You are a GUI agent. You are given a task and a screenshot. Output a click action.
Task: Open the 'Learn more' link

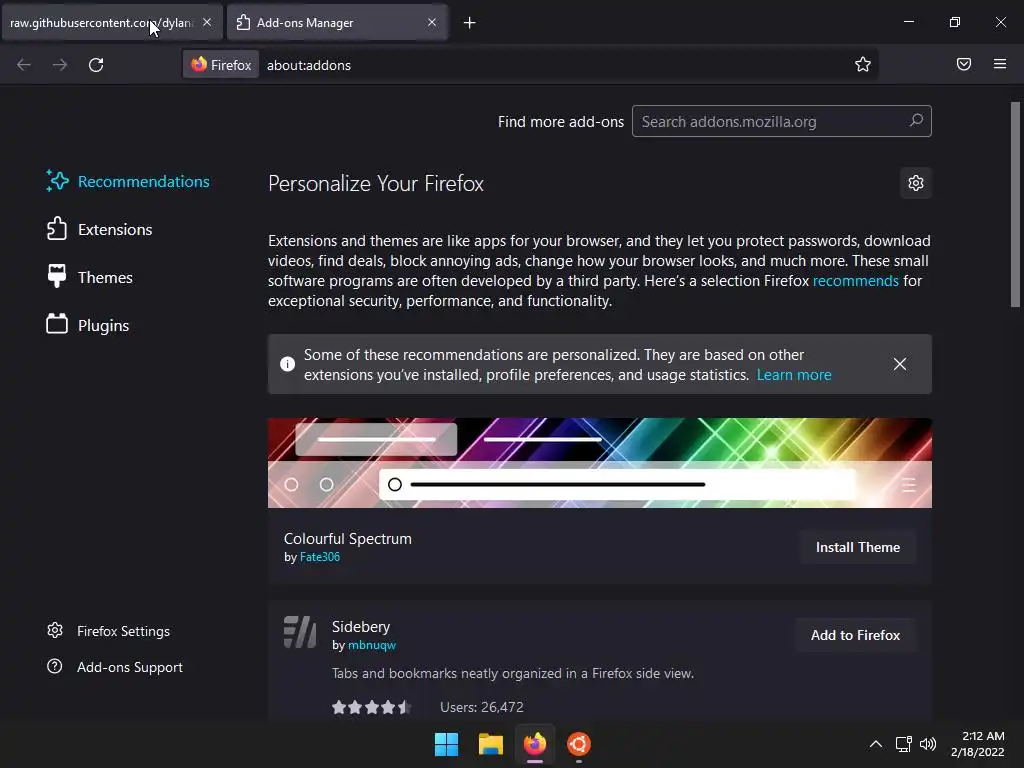(794, 375)
